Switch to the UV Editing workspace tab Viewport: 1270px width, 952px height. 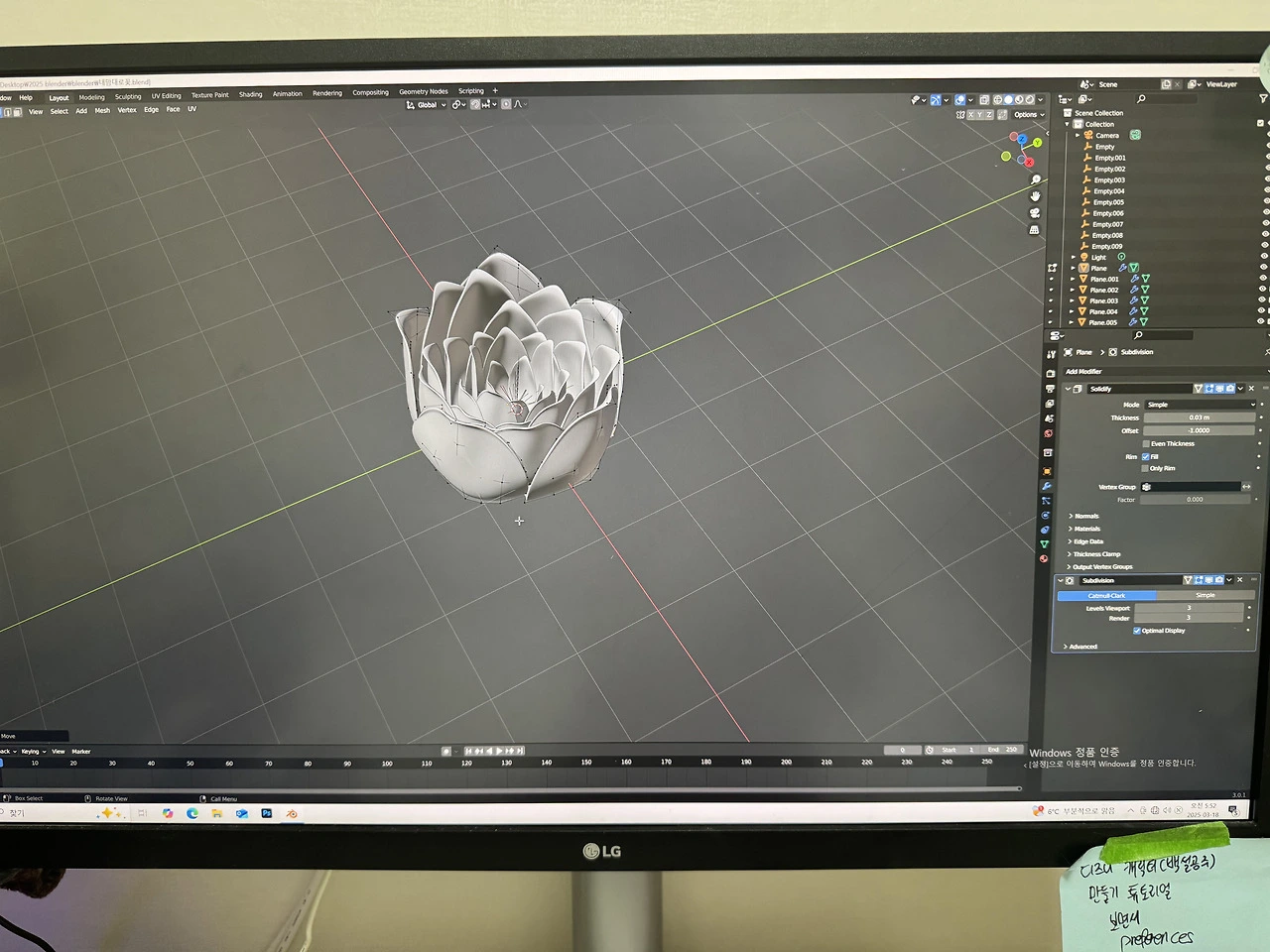click(167, 96)
